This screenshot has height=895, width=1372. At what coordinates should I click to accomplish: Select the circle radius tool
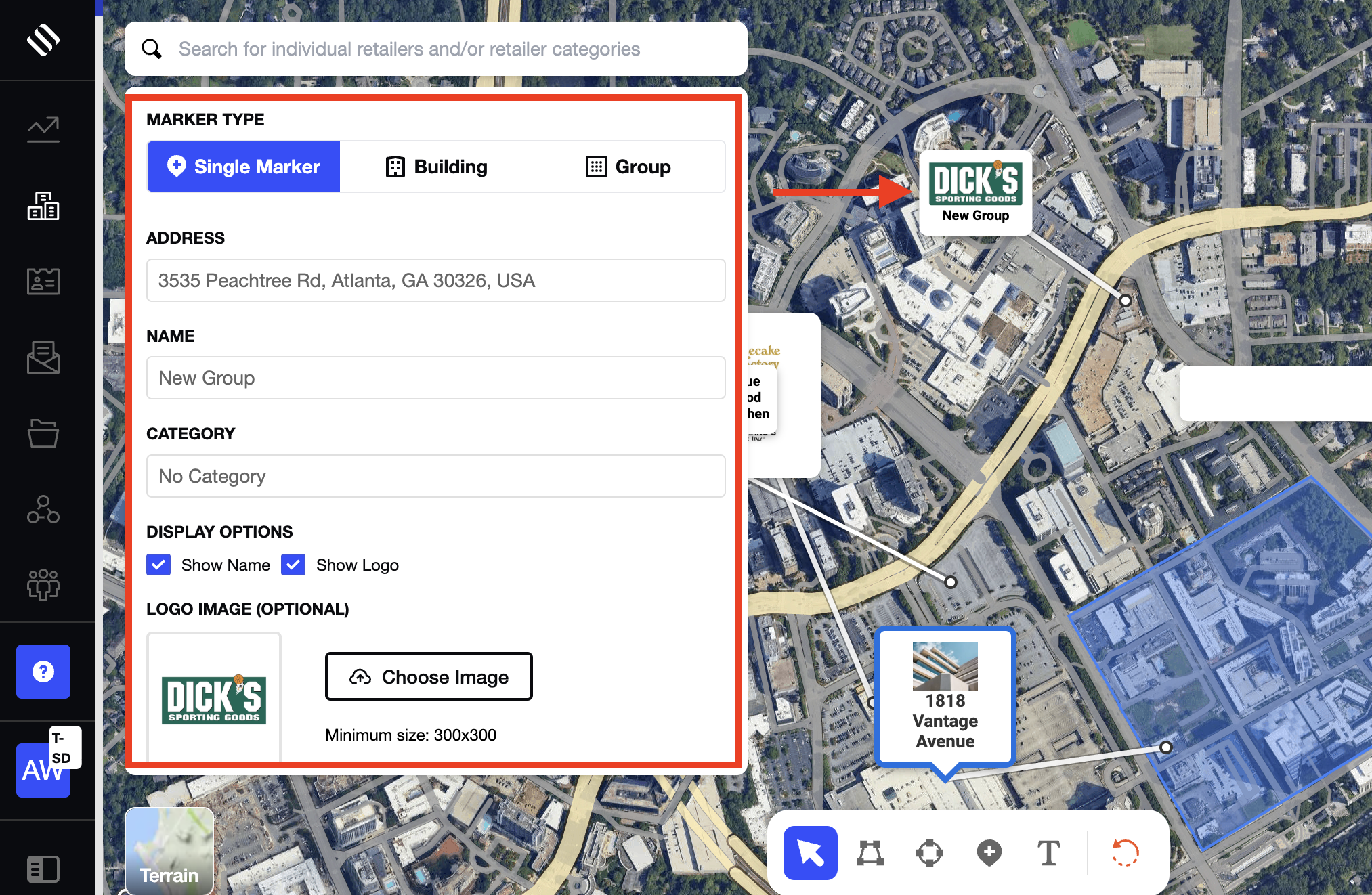coord(929,852)
